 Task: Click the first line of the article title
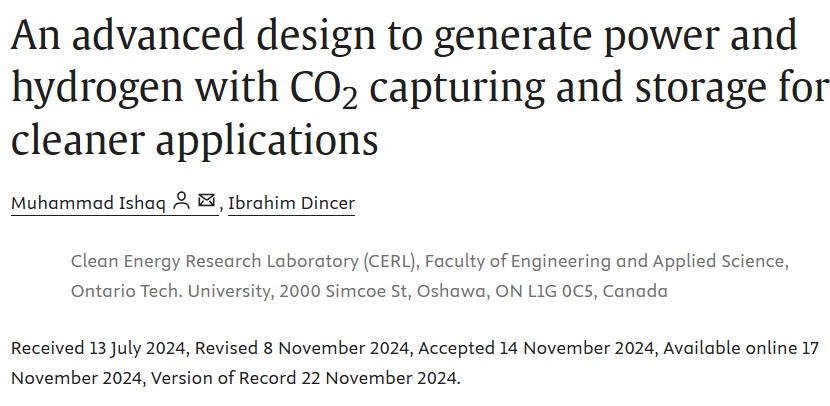coord(404,37)
